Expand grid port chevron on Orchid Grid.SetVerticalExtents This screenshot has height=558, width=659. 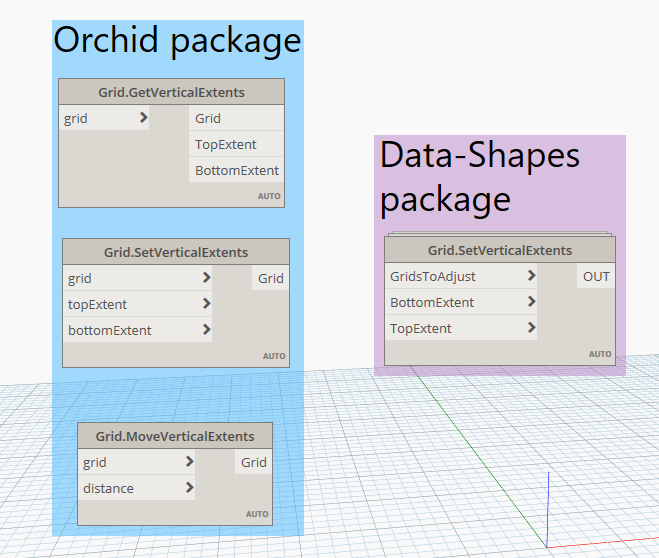pos(206,277)
